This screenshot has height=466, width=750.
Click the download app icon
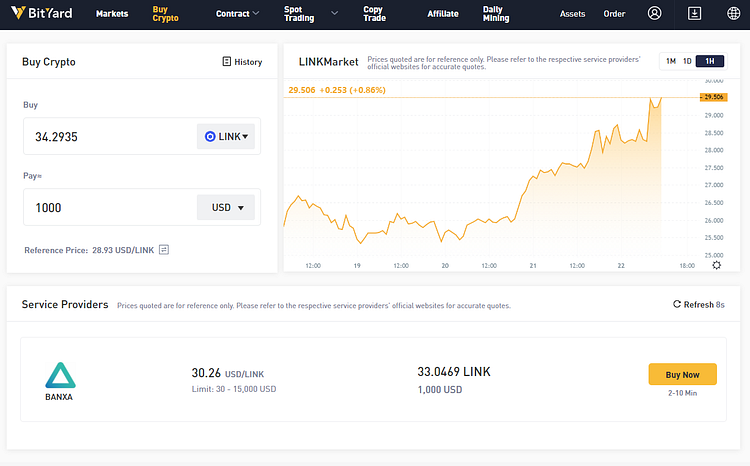coord(694,13)
